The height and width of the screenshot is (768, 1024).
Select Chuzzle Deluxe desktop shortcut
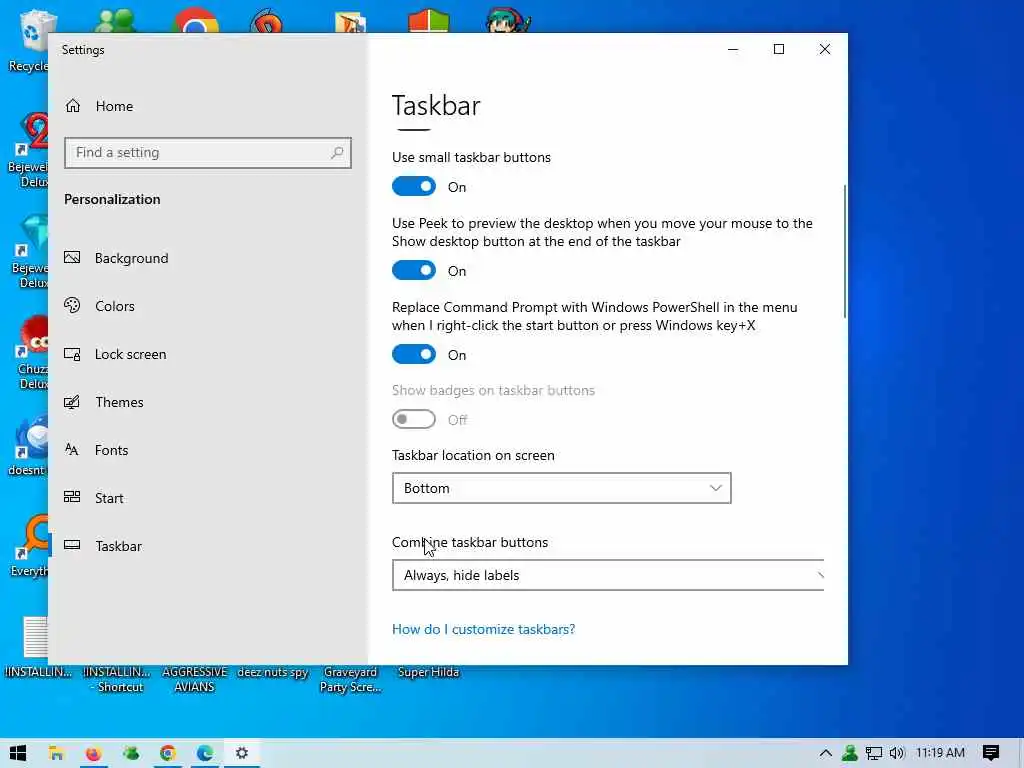31,353
